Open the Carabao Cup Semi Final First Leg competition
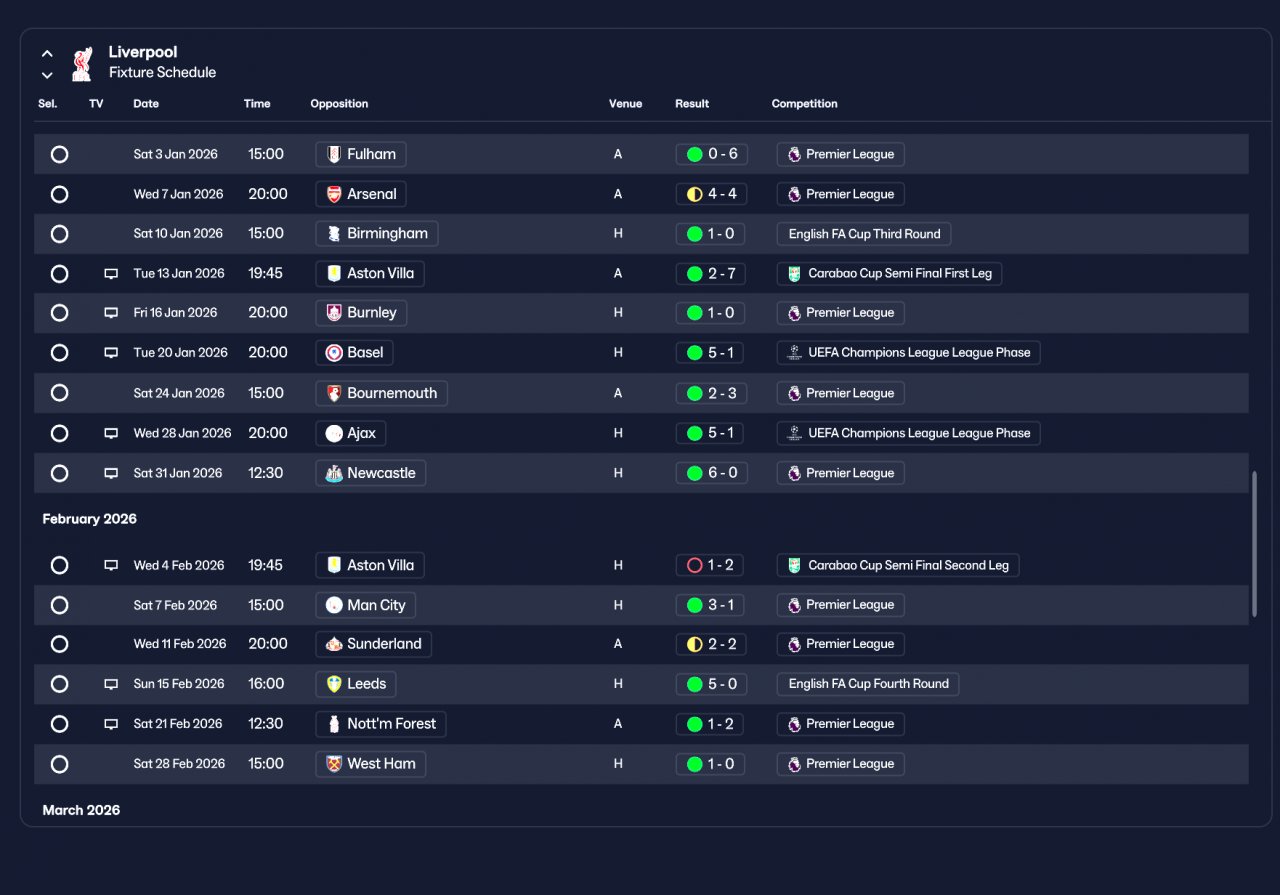The height and width of the screenshot is (895, 1280). [x=889, y=273]
